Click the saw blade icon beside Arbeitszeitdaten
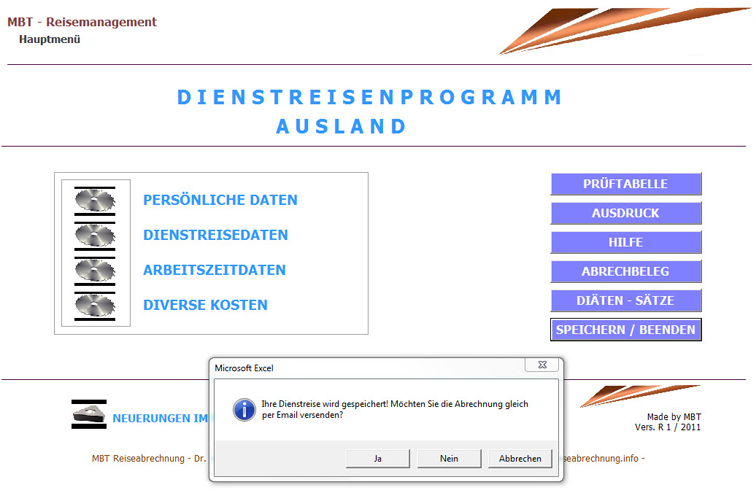This screenshot has height=501, width=756. [x=95, y=270]
